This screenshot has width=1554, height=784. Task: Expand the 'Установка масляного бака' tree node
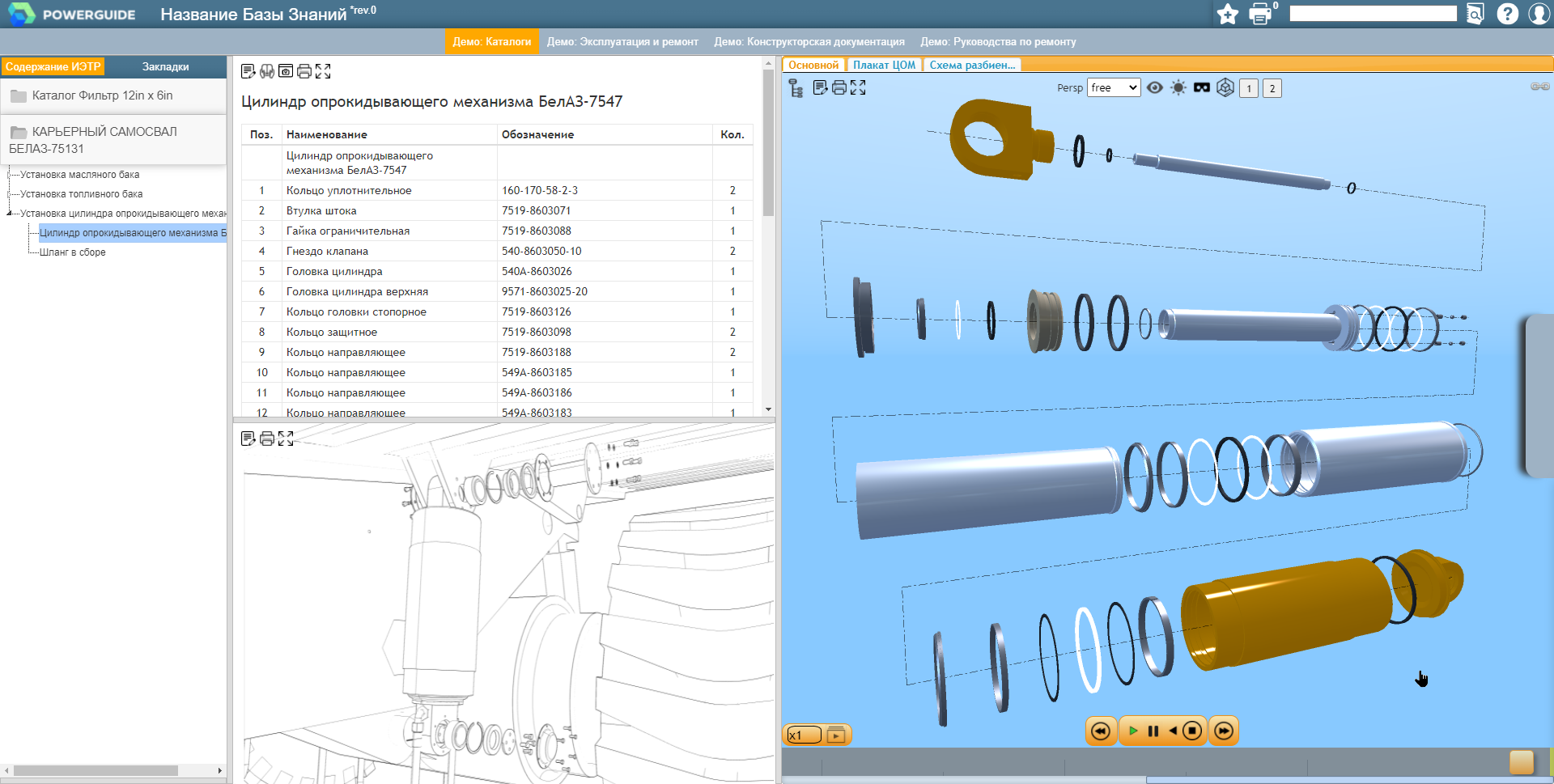click(x=10, y=175)
